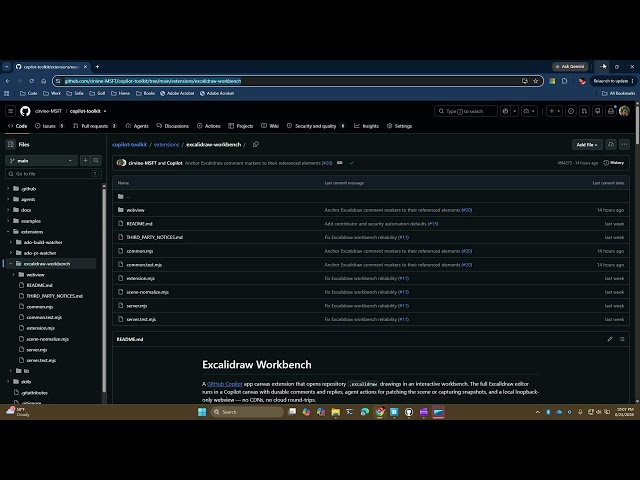Switch to the Issues tab

(x=49, y=126)
